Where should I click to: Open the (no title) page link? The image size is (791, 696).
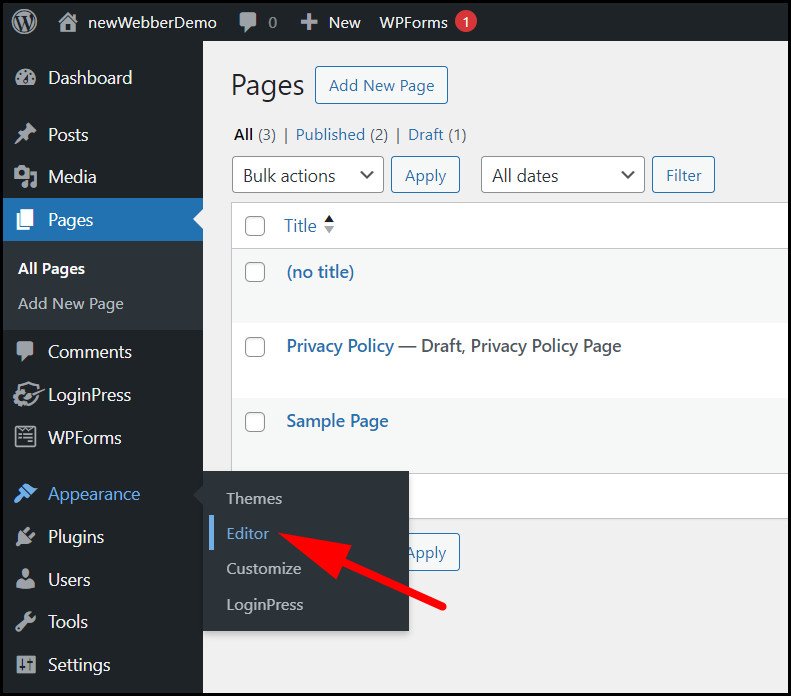point(320,272)
